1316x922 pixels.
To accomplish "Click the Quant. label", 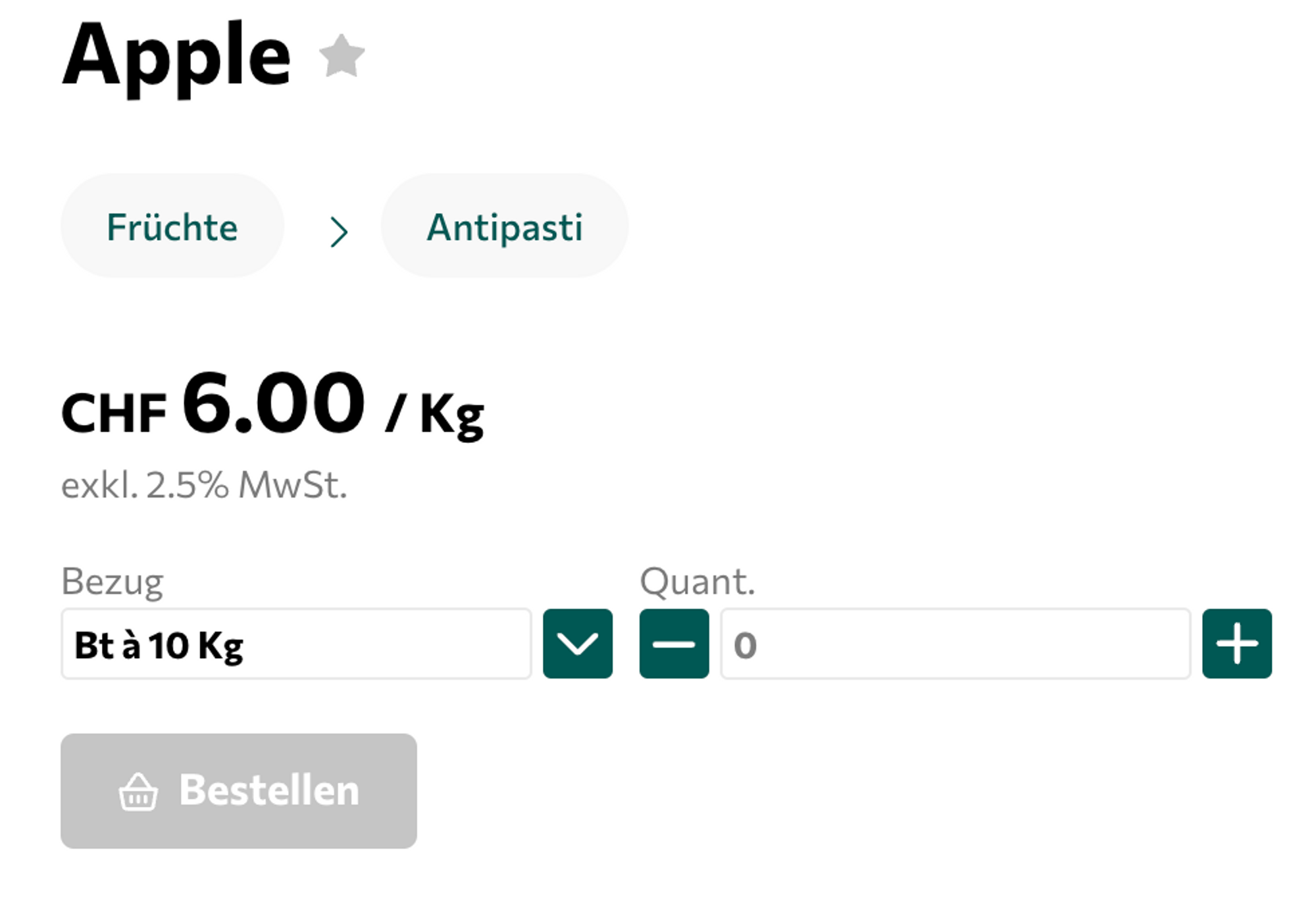I will 697,582.
